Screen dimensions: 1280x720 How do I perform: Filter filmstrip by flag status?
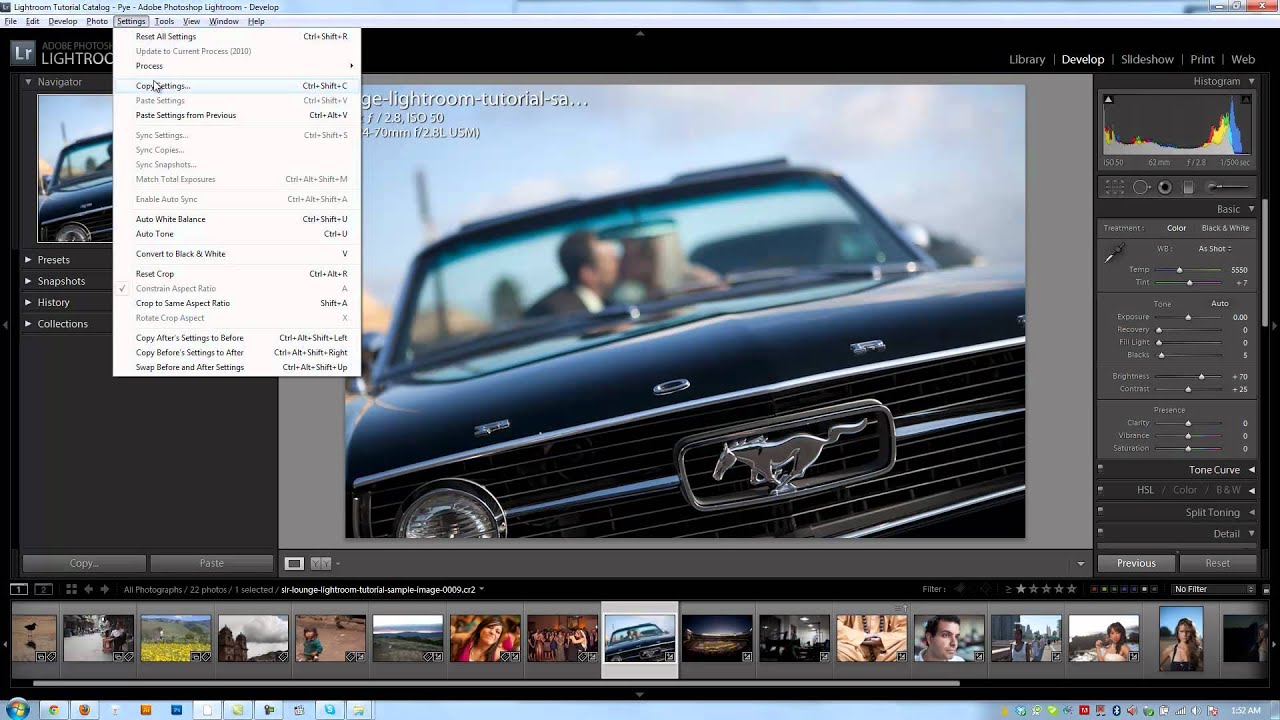[x=974, y=589]
